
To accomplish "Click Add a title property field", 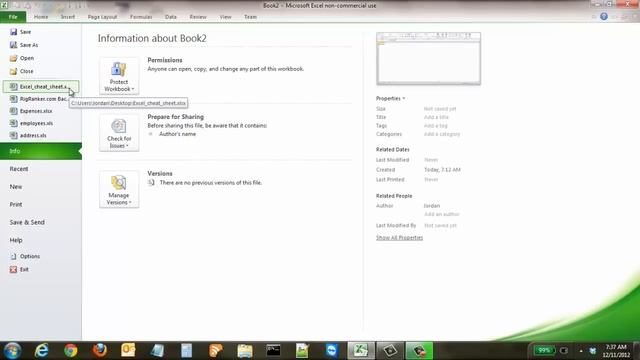I will (x=436, y=117).
